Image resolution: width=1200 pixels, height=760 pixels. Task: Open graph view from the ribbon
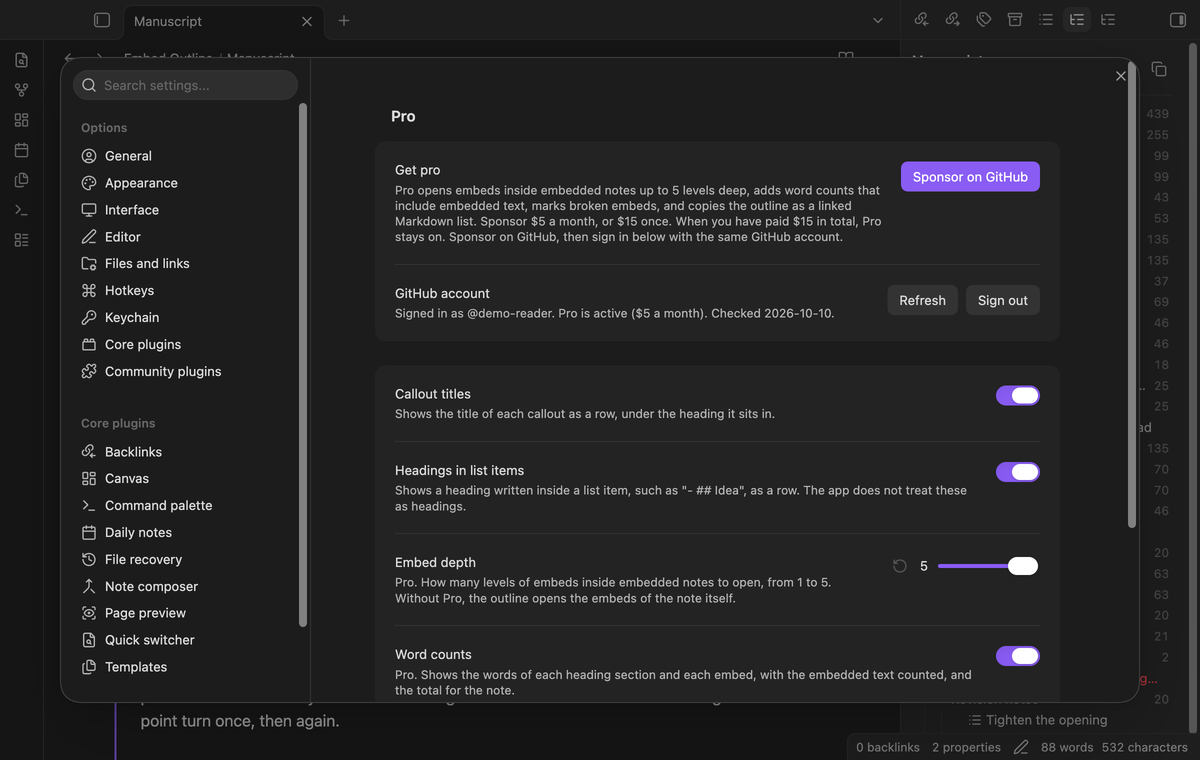pos(21,90)
